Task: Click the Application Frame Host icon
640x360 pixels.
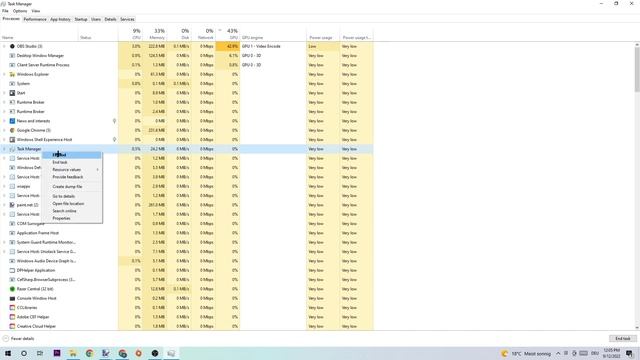Action: pyautogui.click(x=12, y=233)
